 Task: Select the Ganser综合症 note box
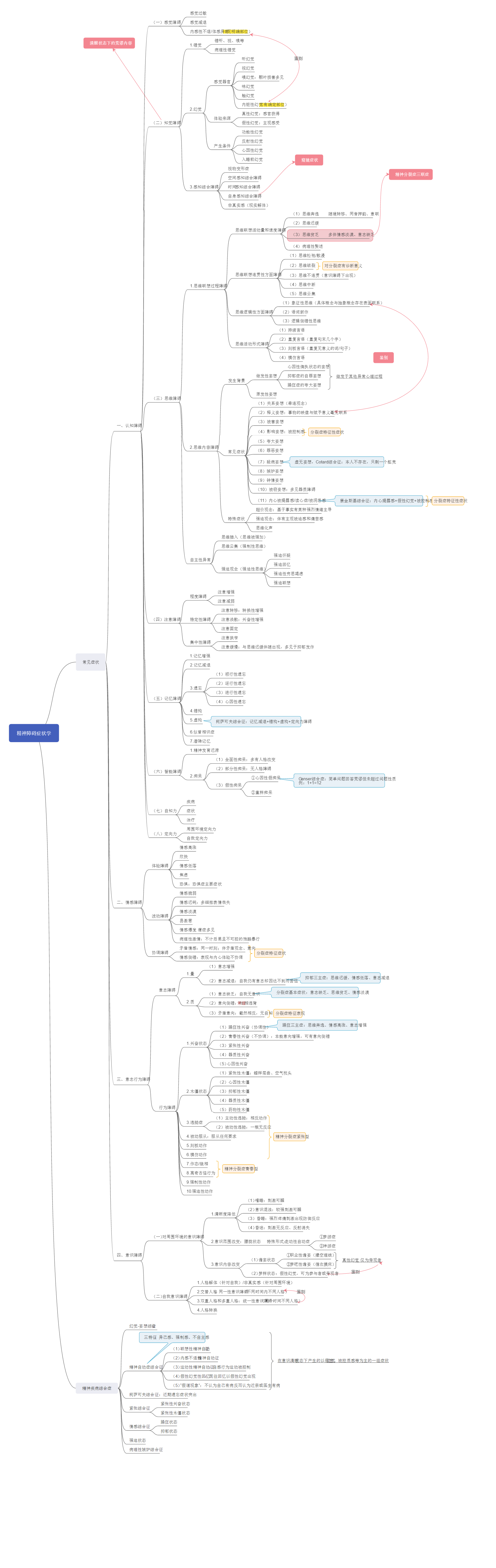340,780
